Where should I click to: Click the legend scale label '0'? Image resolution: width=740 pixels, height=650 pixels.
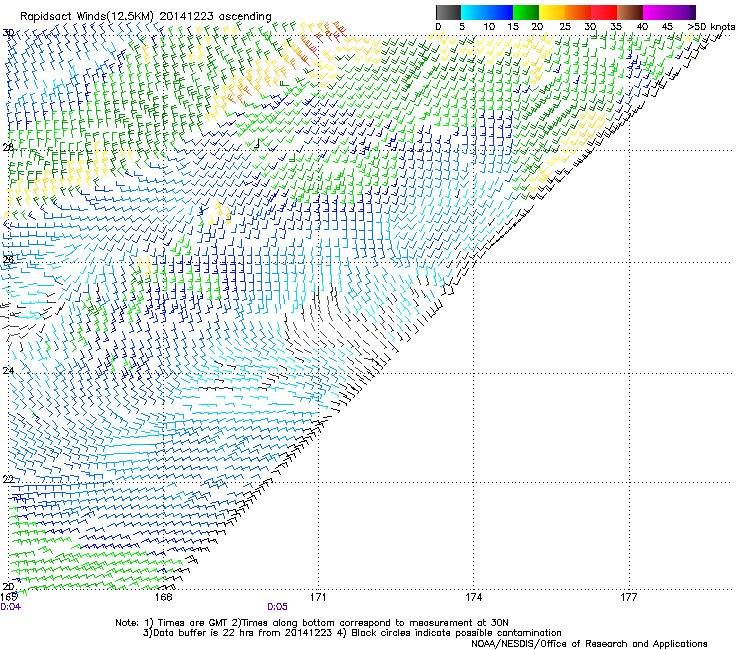[x=438, y=26]
